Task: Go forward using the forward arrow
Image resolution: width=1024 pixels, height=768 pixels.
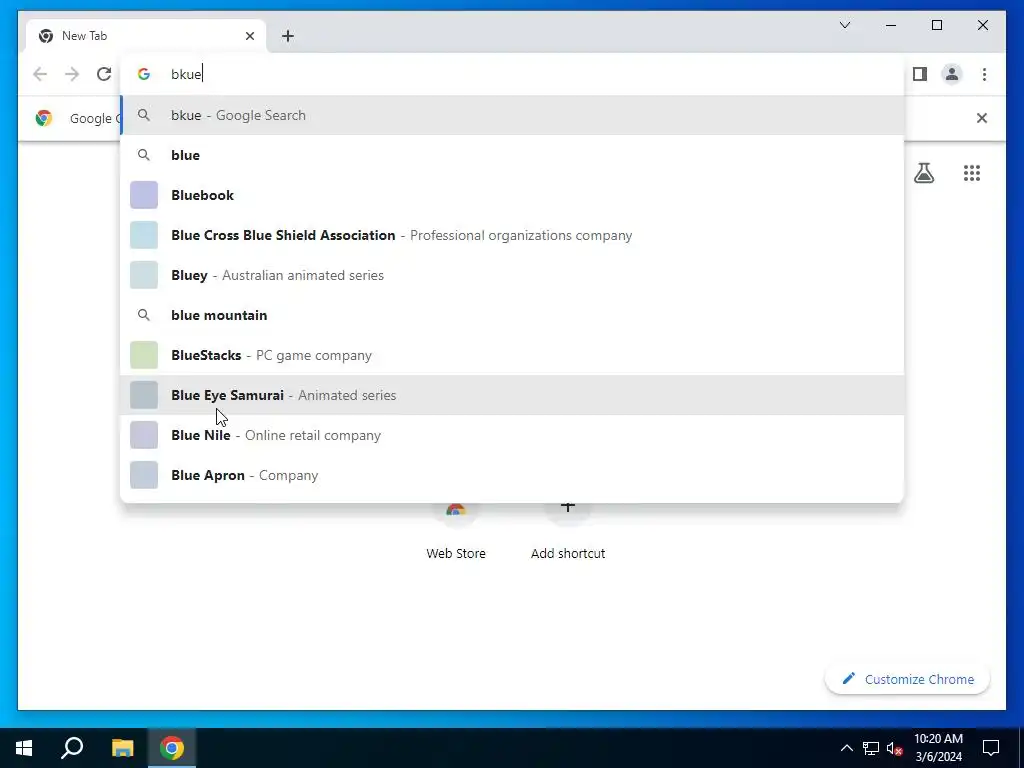Action: click(72, 74)
